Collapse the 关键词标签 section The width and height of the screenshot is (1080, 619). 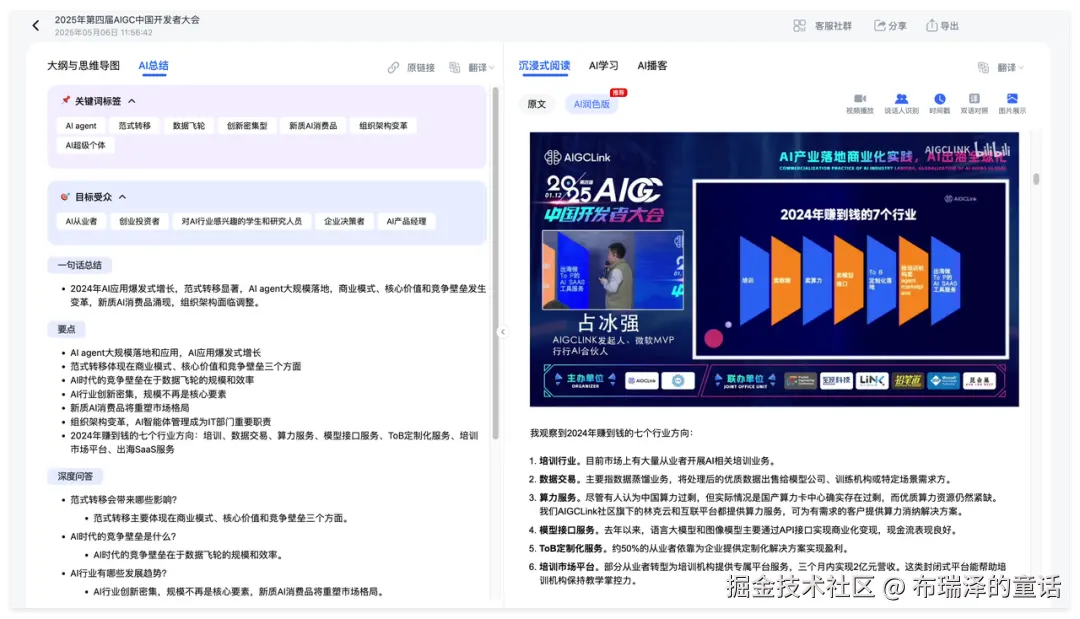coord(132,101)
